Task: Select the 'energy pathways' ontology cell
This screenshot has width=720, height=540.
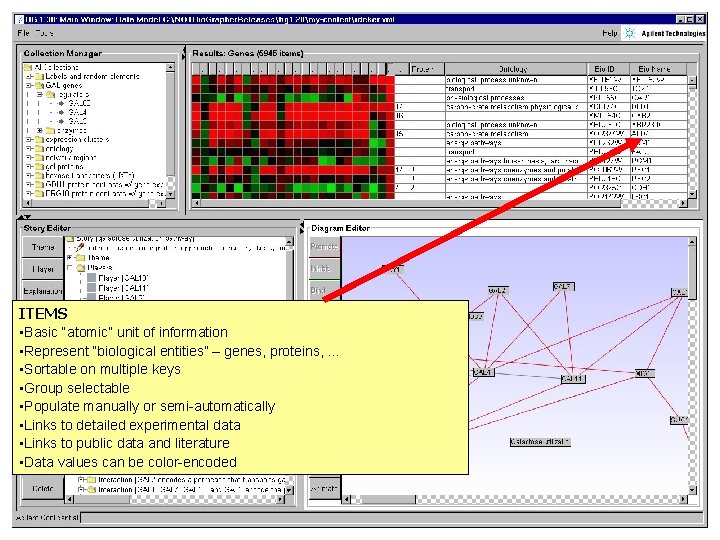Action: [516, 143]
